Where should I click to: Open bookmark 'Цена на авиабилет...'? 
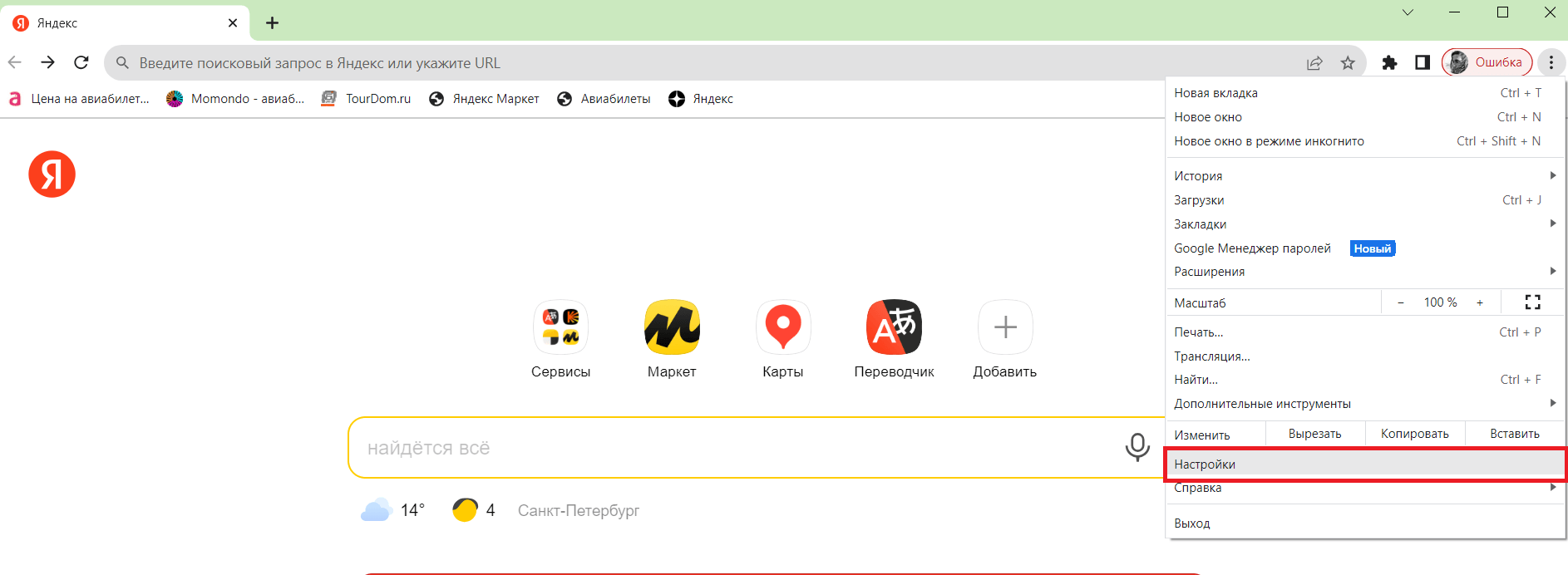click(x=79, y=99)
